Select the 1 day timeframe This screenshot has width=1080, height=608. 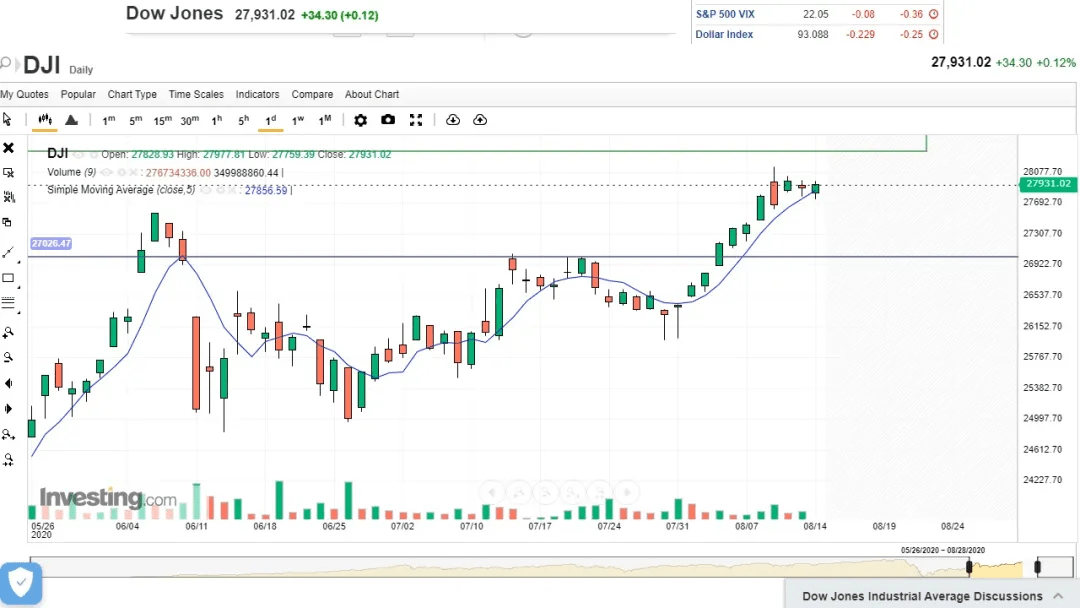tap(271, 120)
